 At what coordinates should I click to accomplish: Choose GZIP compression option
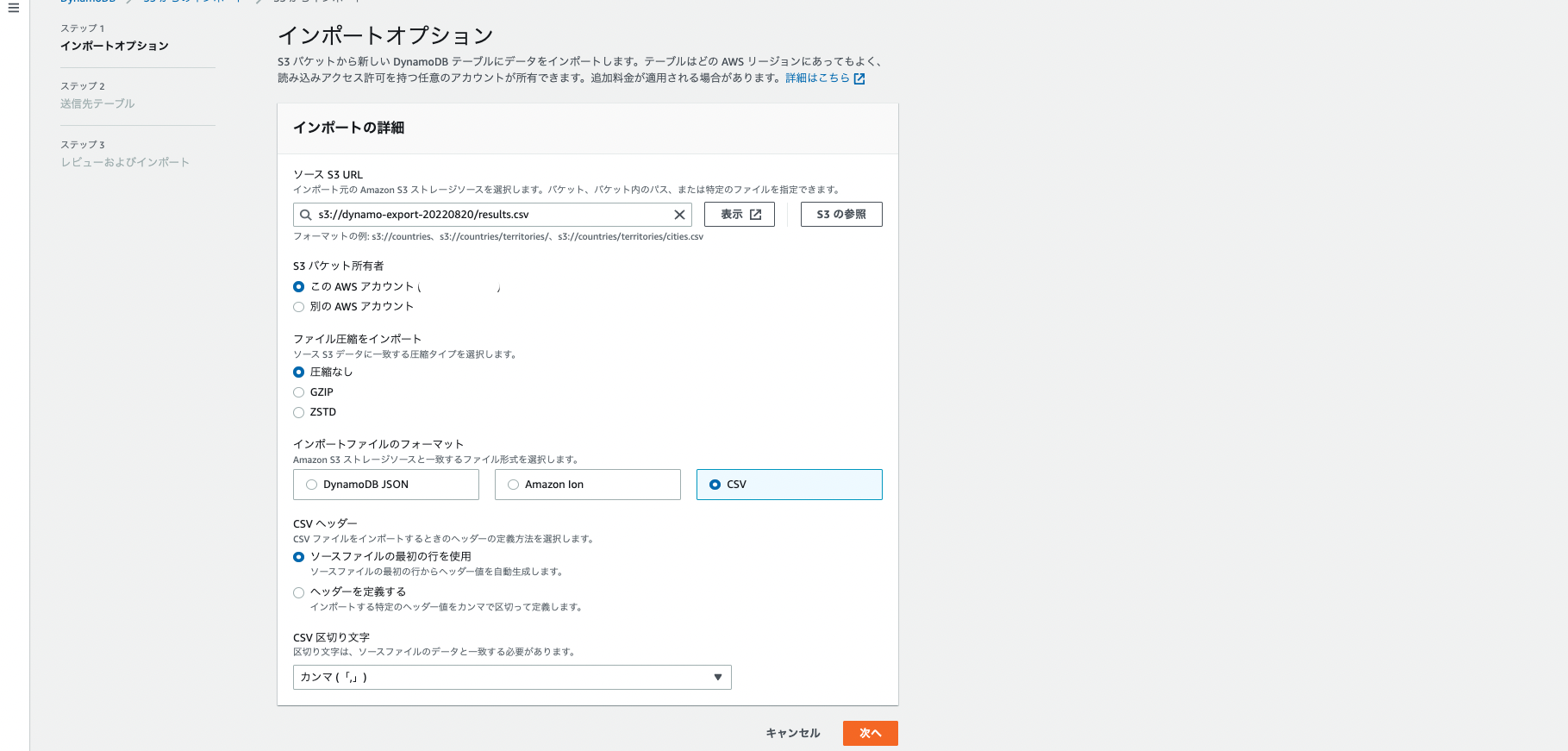click(298, 392)
